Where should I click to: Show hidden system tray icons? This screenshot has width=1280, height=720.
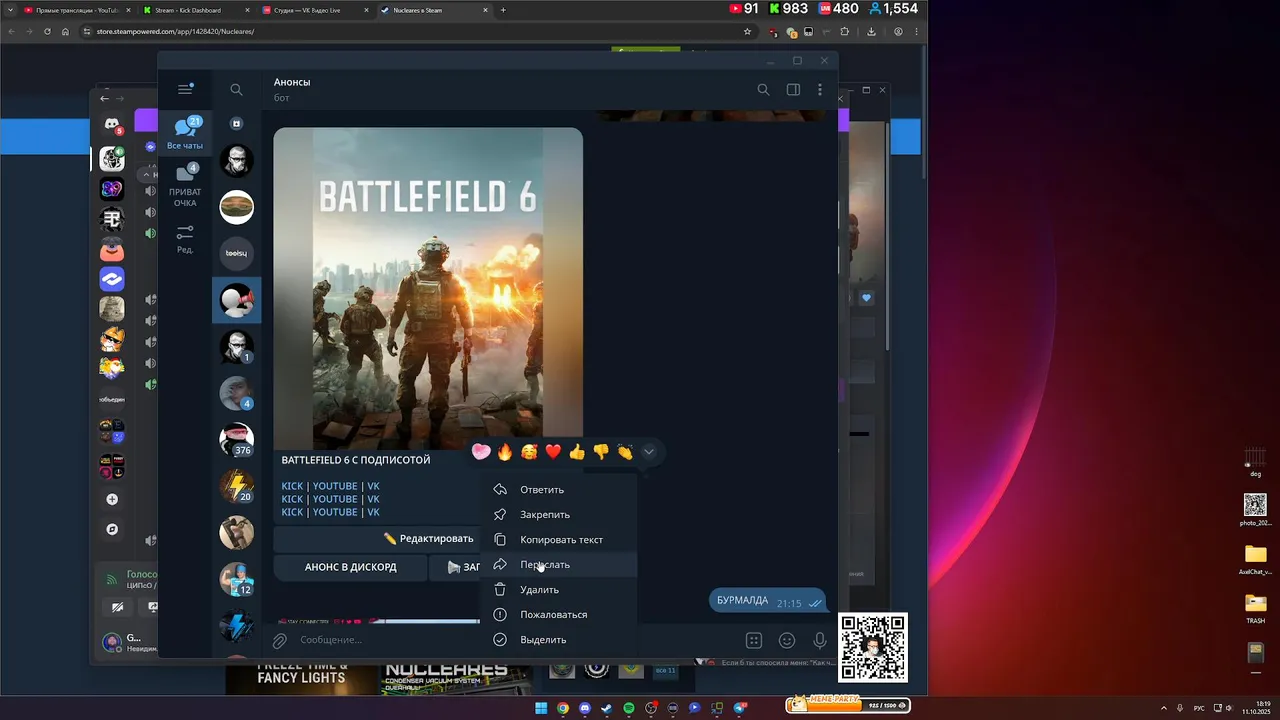1163,708
